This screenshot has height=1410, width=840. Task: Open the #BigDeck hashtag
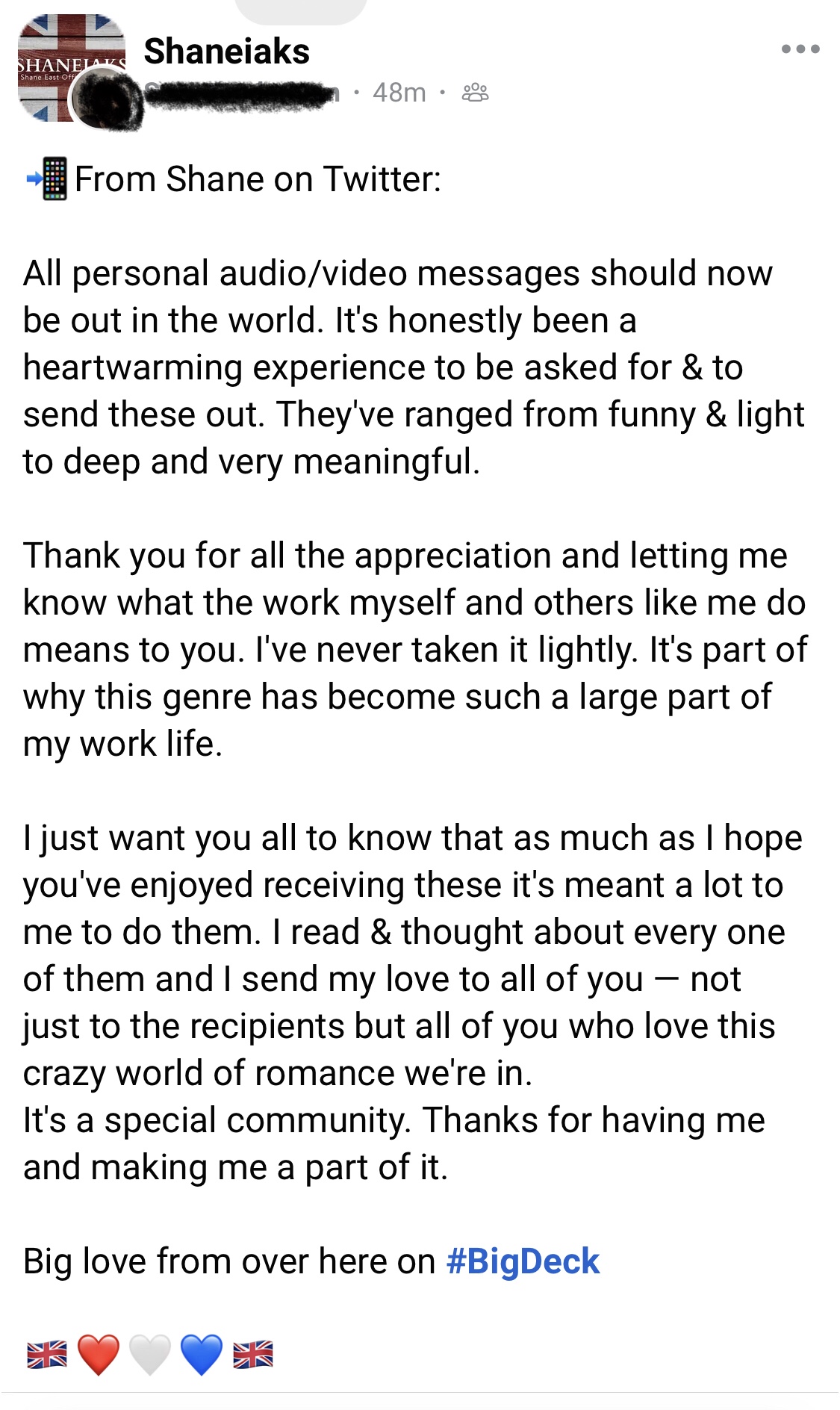pyautogui.click(x=523, y=1261)
